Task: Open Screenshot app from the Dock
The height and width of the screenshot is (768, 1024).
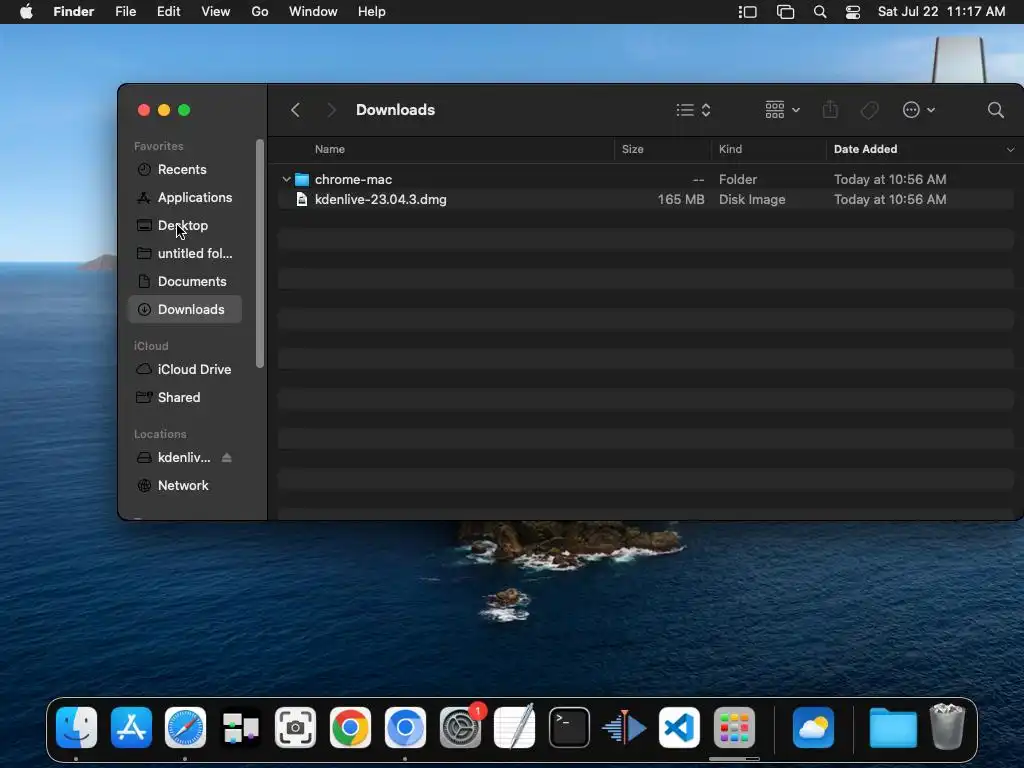Action: tap(295, 728)
